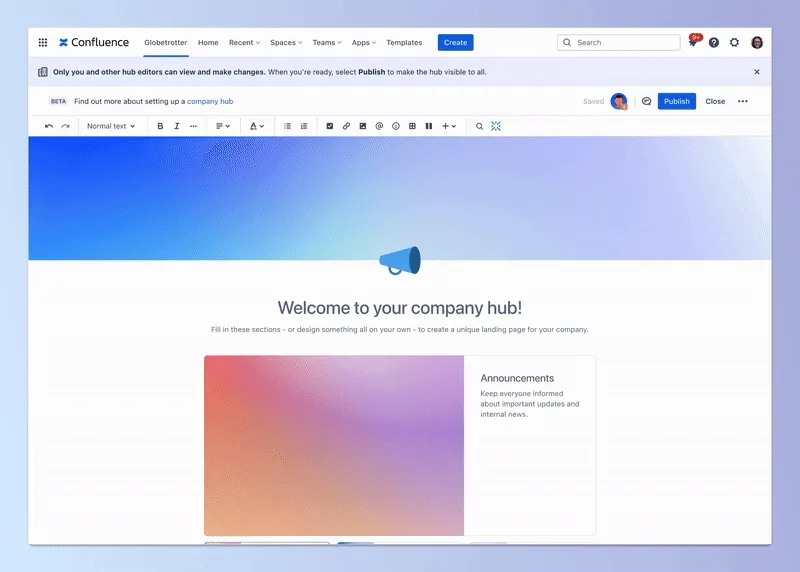Click the Saved status label
The height and width of the screenshot is (572, 800).
click(x=593, y=101)
